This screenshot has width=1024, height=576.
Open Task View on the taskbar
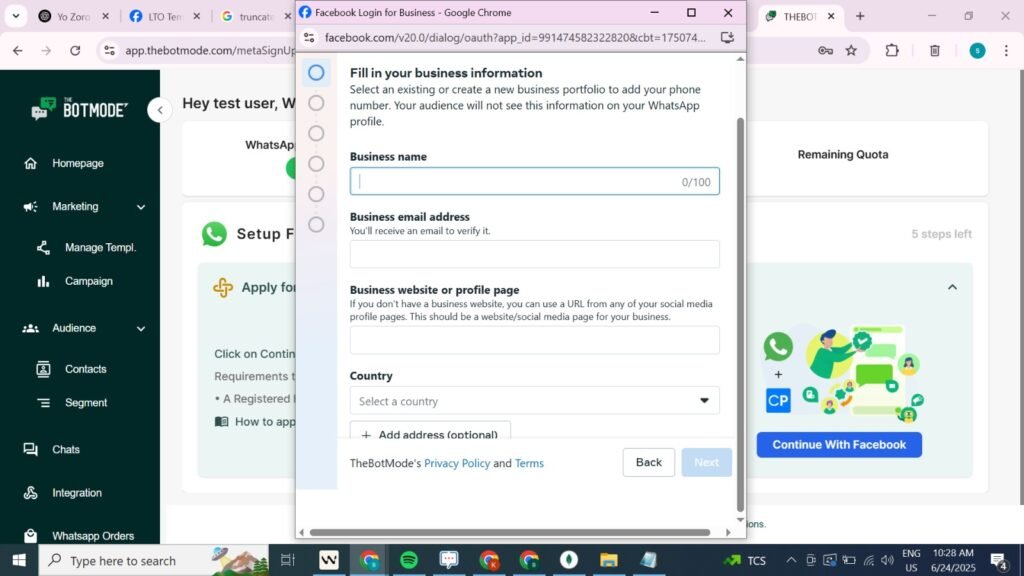[287, 560]
